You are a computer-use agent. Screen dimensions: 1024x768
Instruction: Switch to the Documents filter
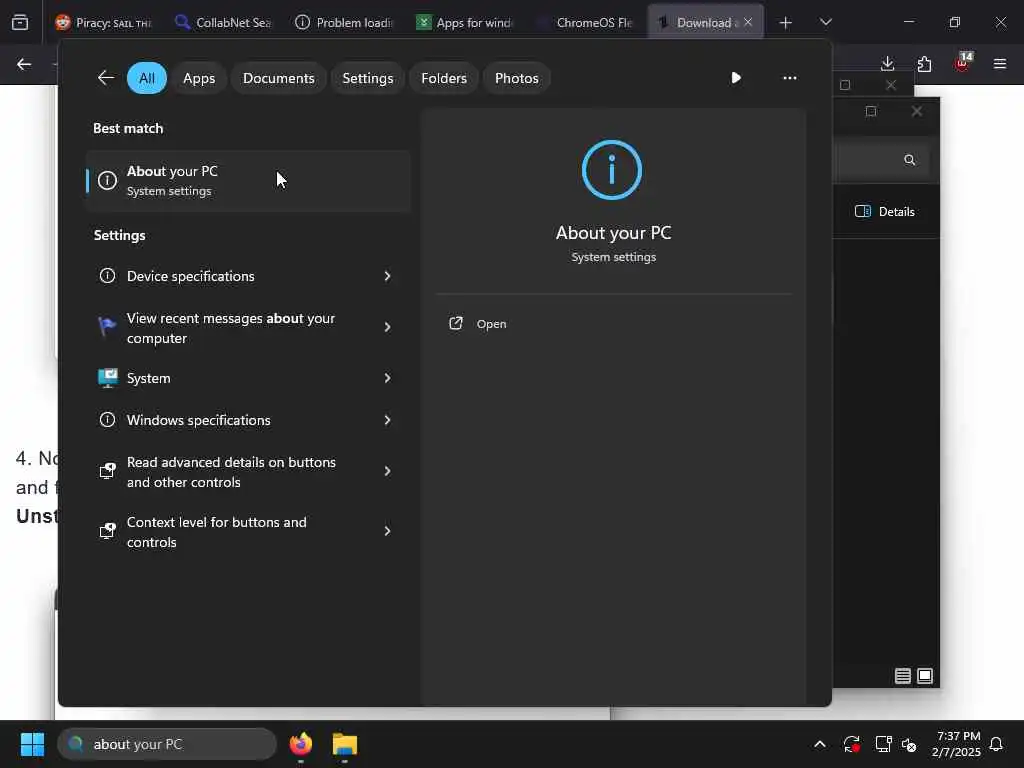279,78
